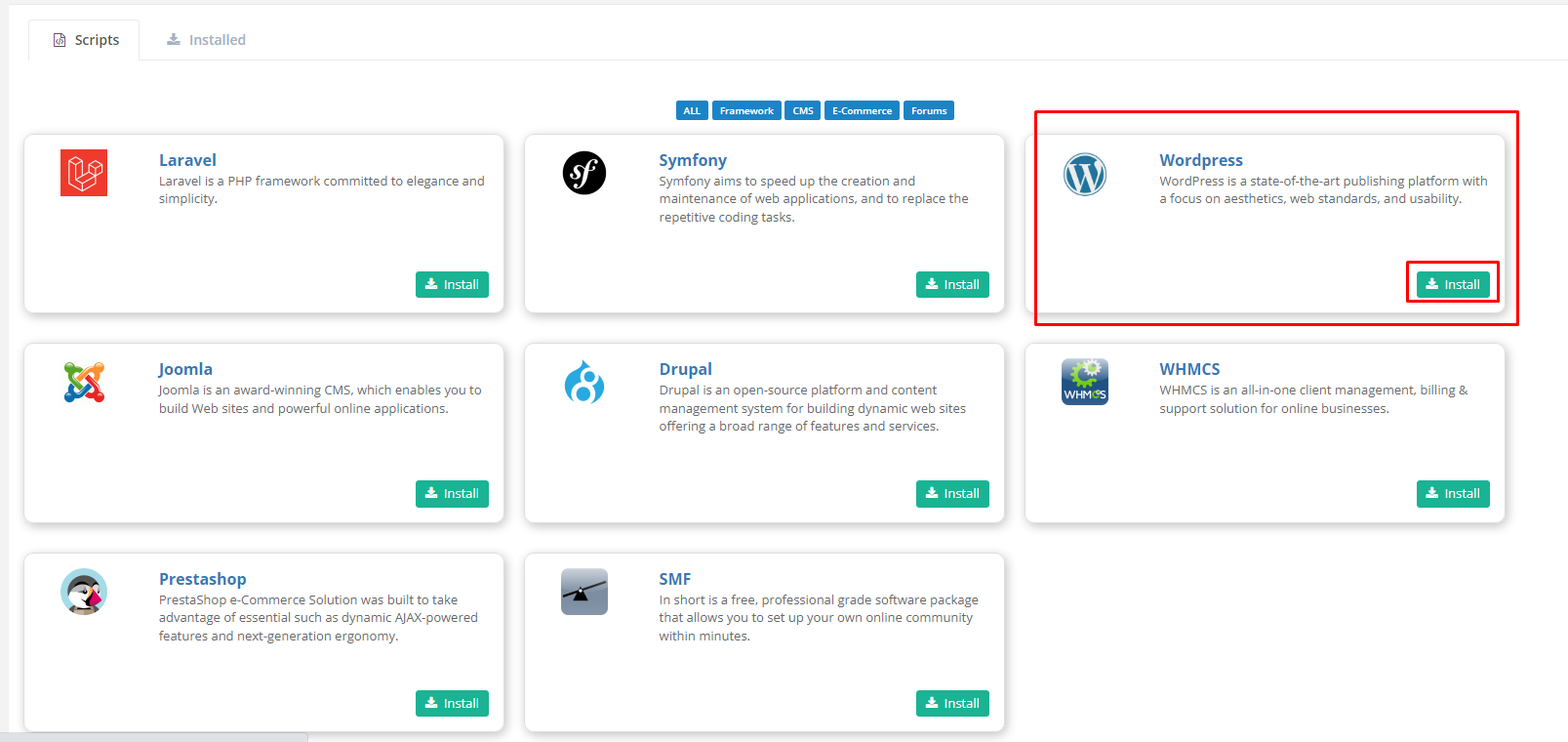Screen dimensions: 1568x742
Task: Switch to the Installed tab
Action: (x=206, y=40)
